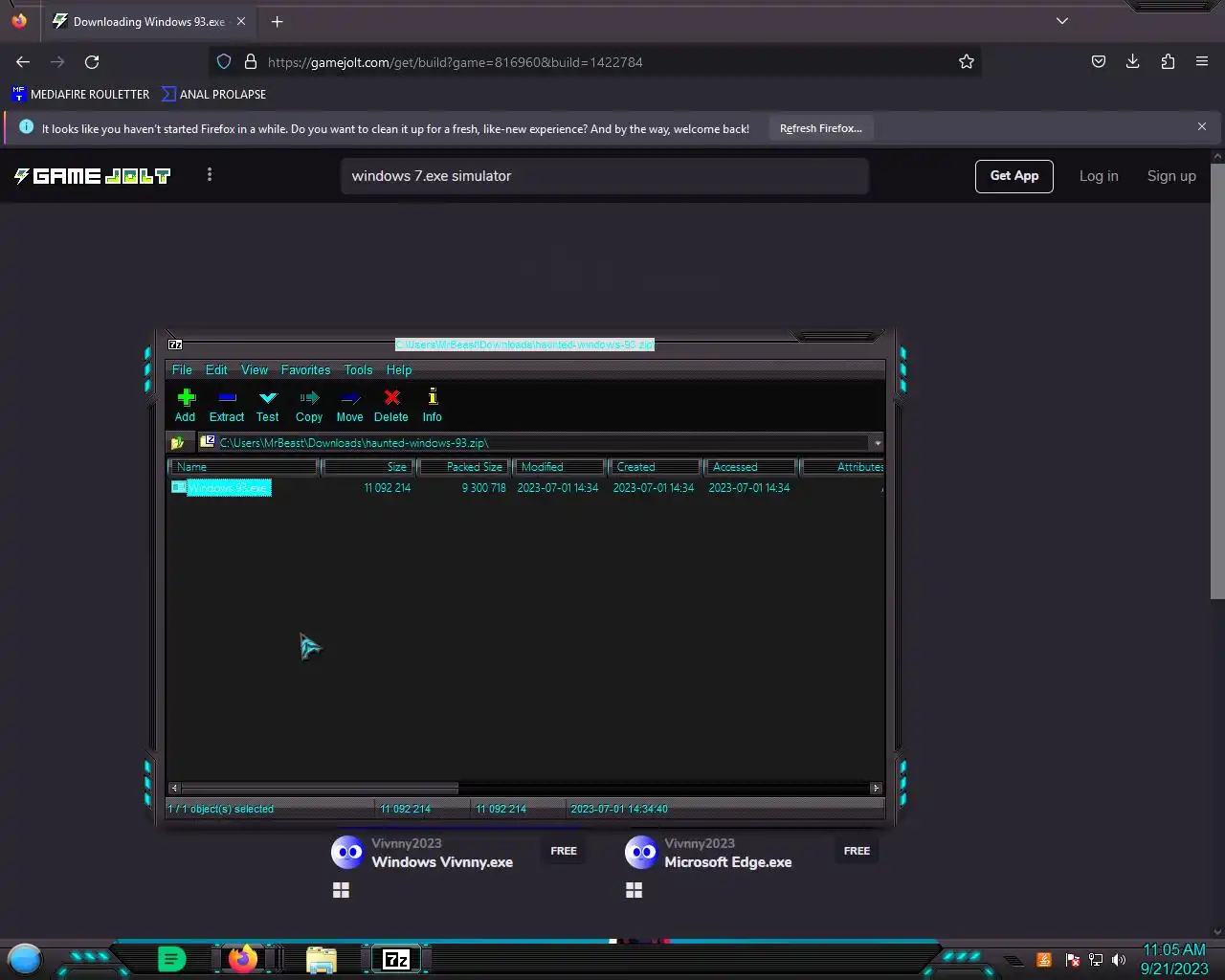Open 7-Zip Edit menu
The width and height of the screenshot is (1225, 980).
pyautogui.click(x=217, y=370)
